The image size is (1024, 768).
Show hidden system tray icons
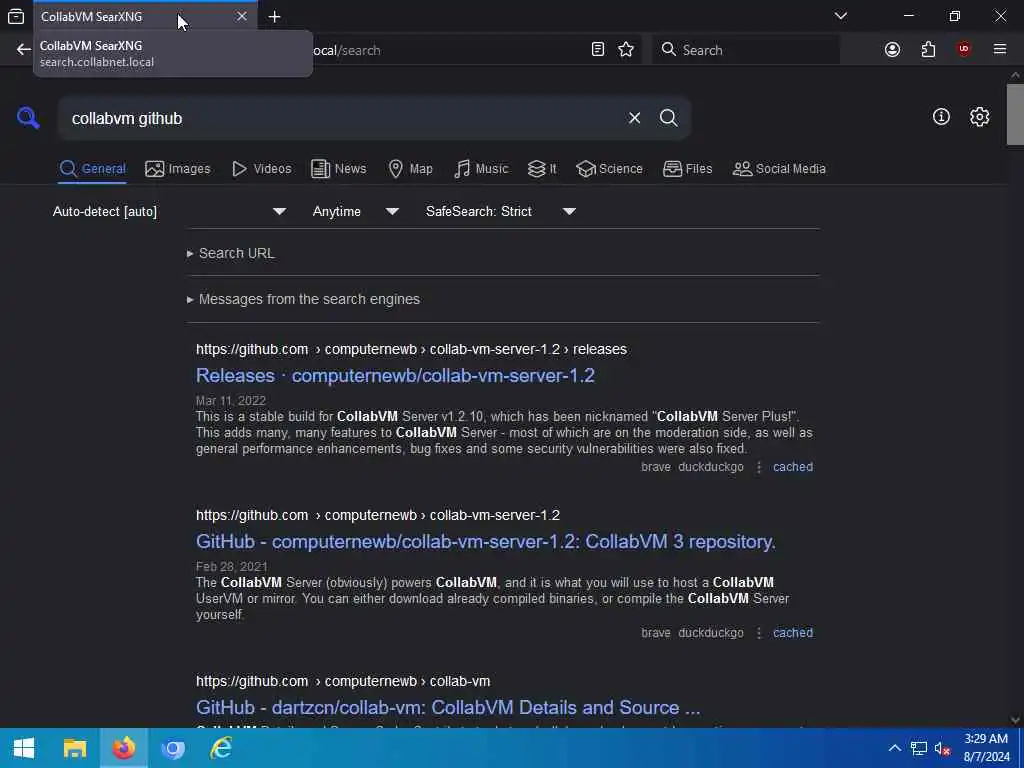[894, 748]
